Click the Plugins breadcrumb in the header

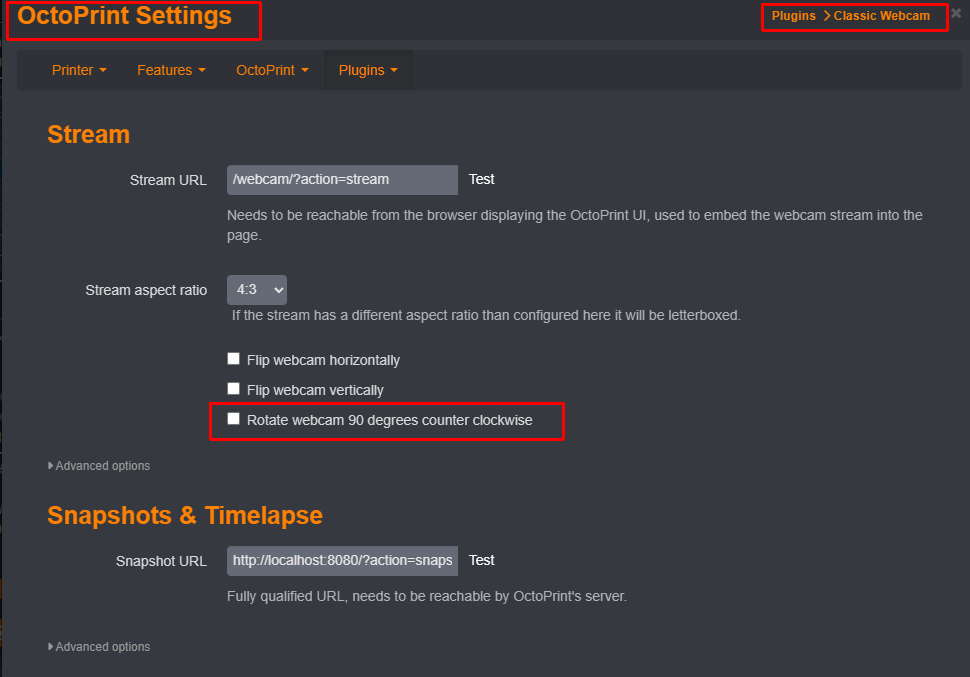[793, 16]
